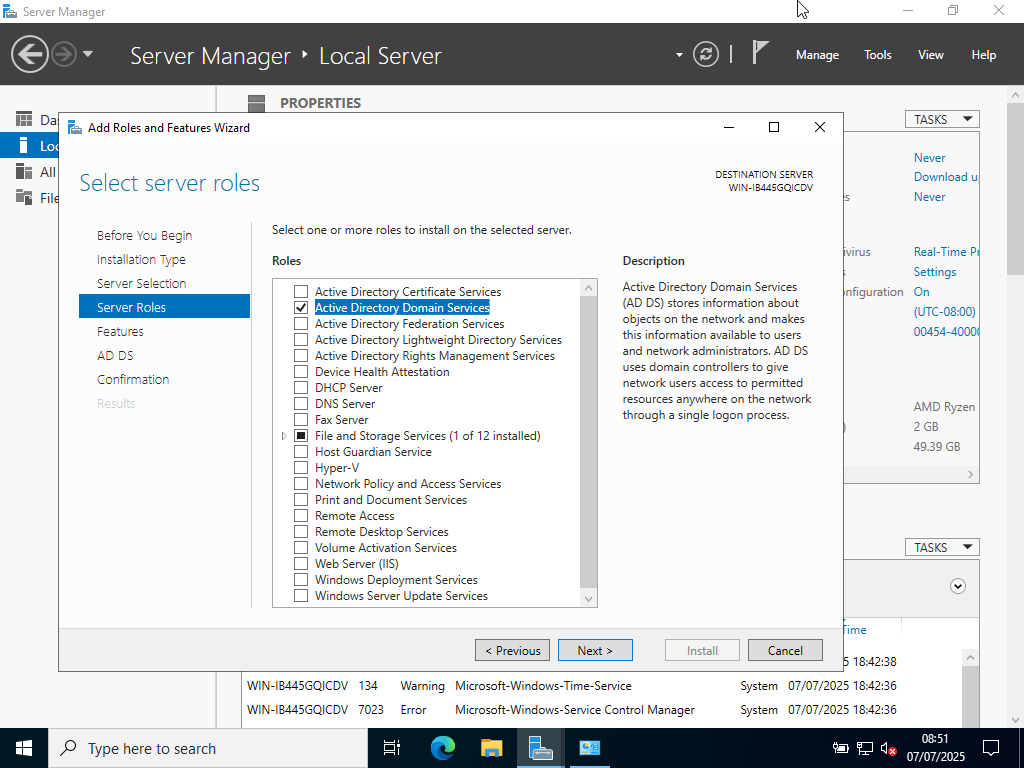Image resolution: width=1024 pixels, height=768 pixels.
Task: Click the last pinned taskbar app icon
Action: [x=590, y=748]
